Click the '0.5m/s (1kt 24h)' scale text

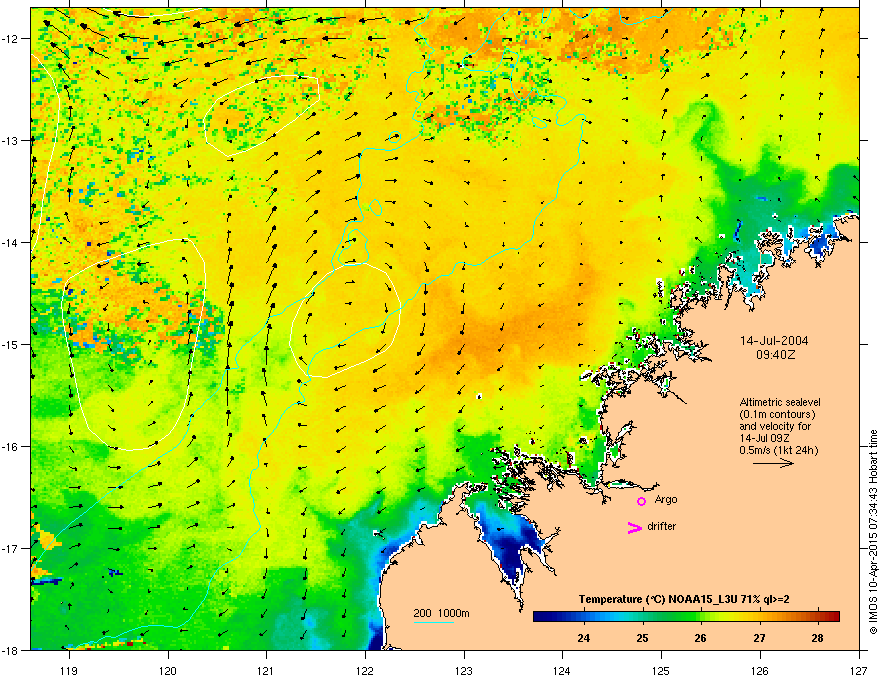point(778,450)
